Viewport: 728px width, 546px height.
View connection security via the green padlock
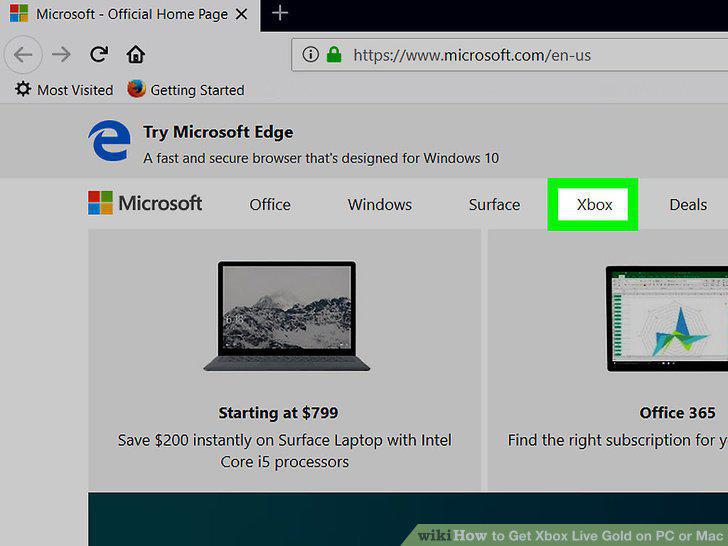tap(334, 54)
